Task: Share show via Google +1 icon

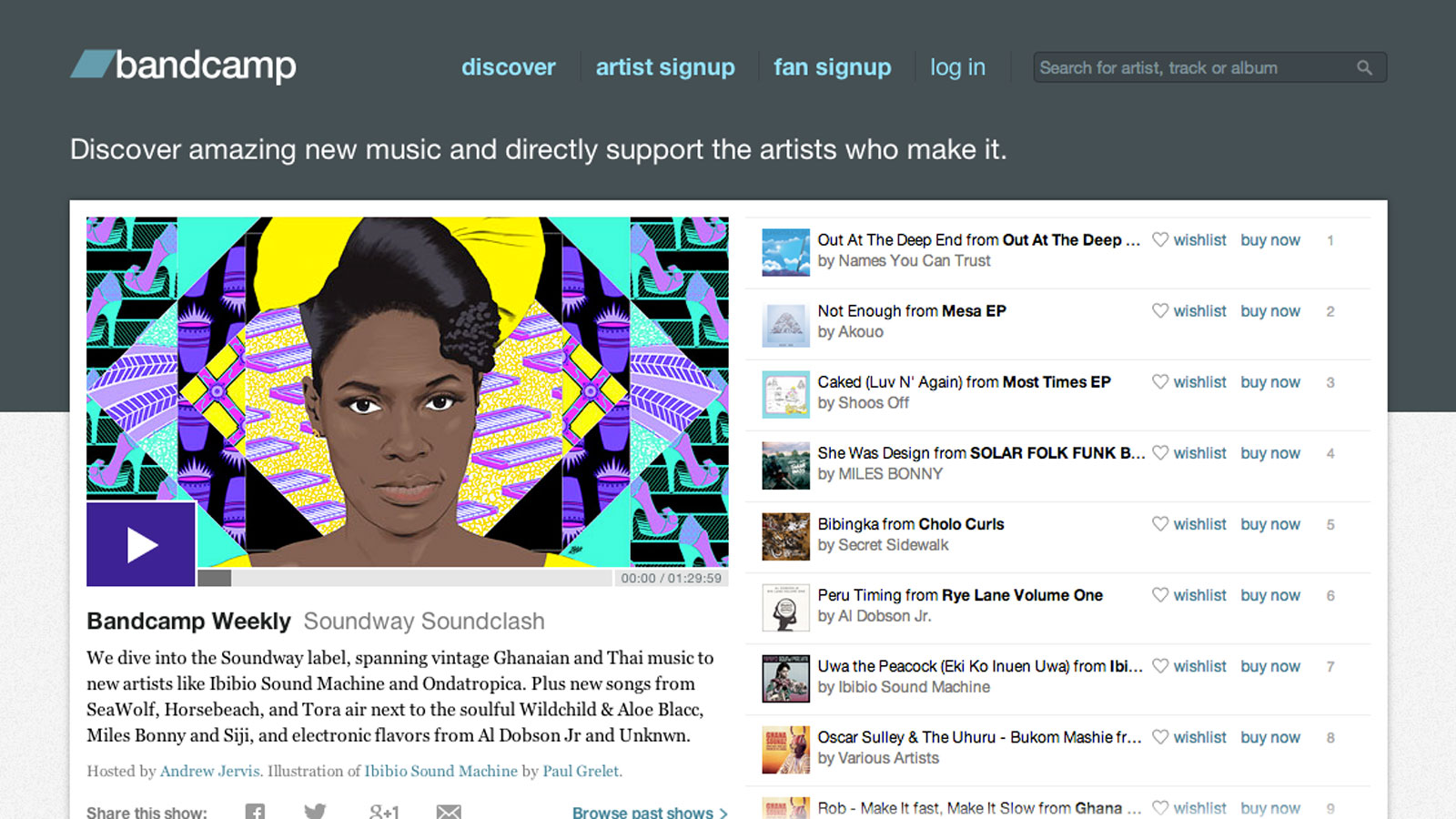Action: 383,812
